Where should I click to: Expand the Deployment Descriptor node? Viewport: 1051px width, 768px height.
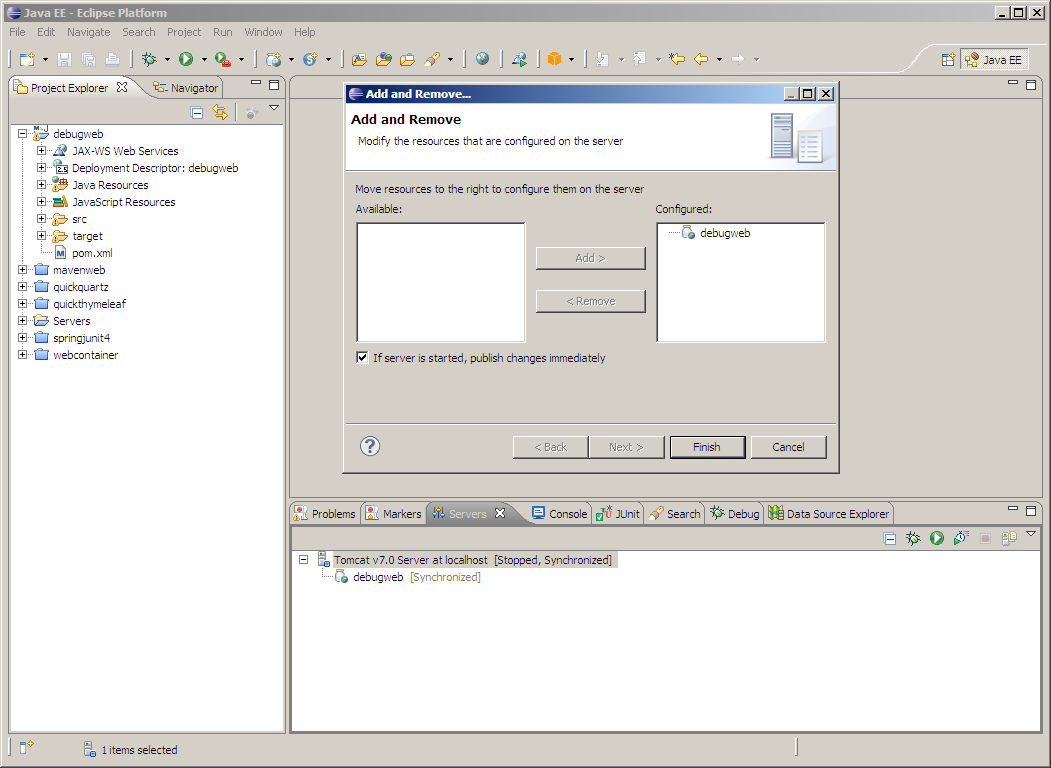coord(42,168)
